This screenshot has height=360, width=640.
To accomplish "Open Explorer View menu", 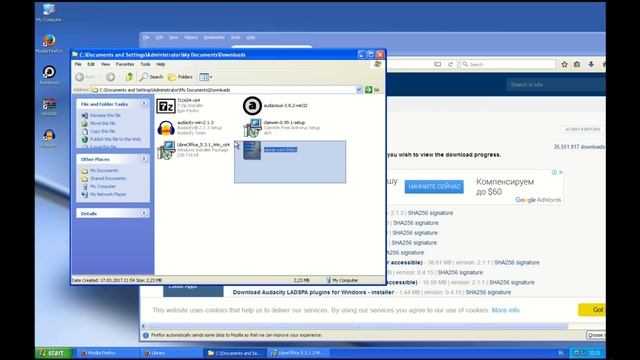I will pos(105,64).
